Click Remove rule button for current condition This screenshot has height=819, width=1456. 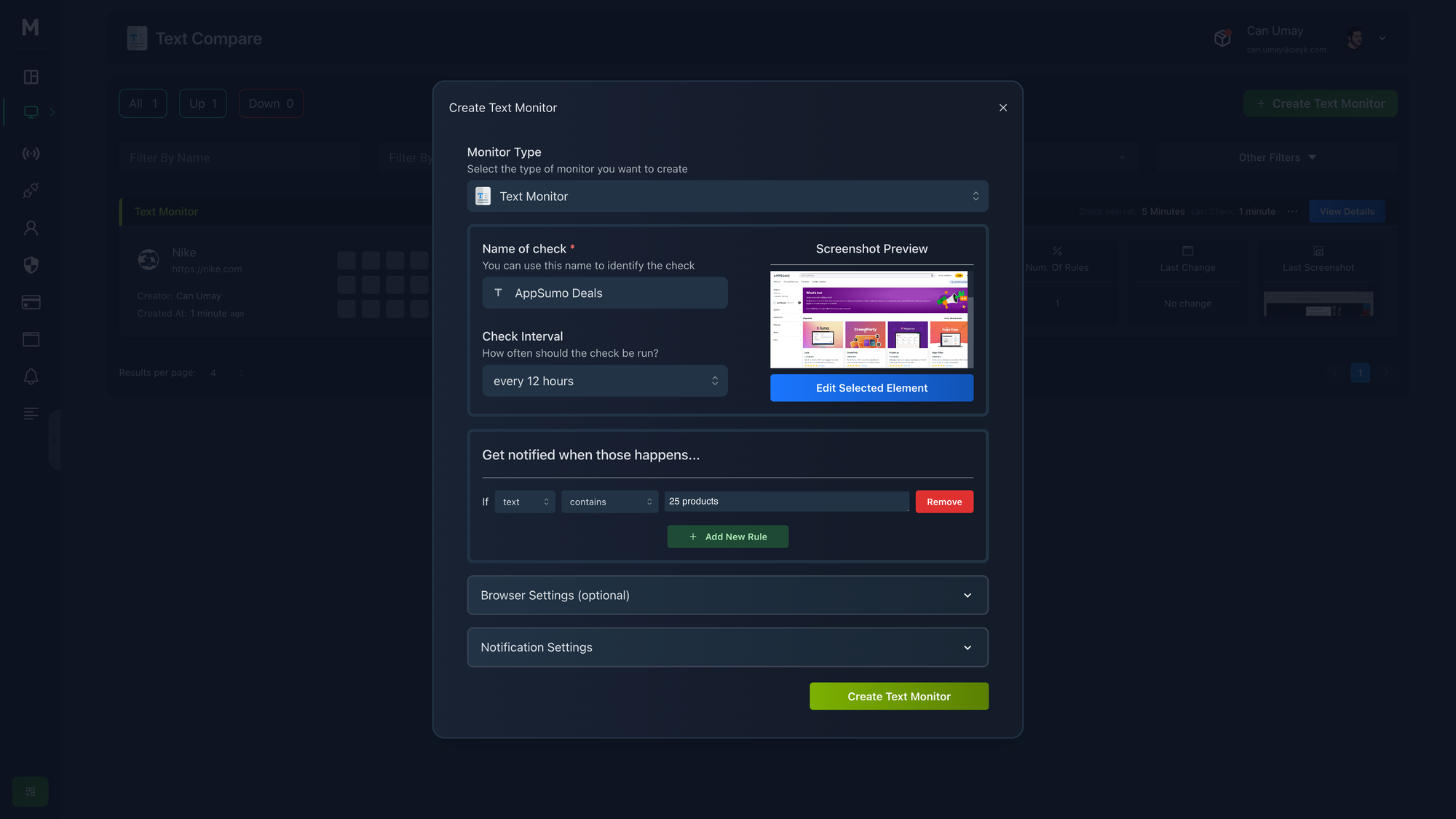(x=944, y=501)
